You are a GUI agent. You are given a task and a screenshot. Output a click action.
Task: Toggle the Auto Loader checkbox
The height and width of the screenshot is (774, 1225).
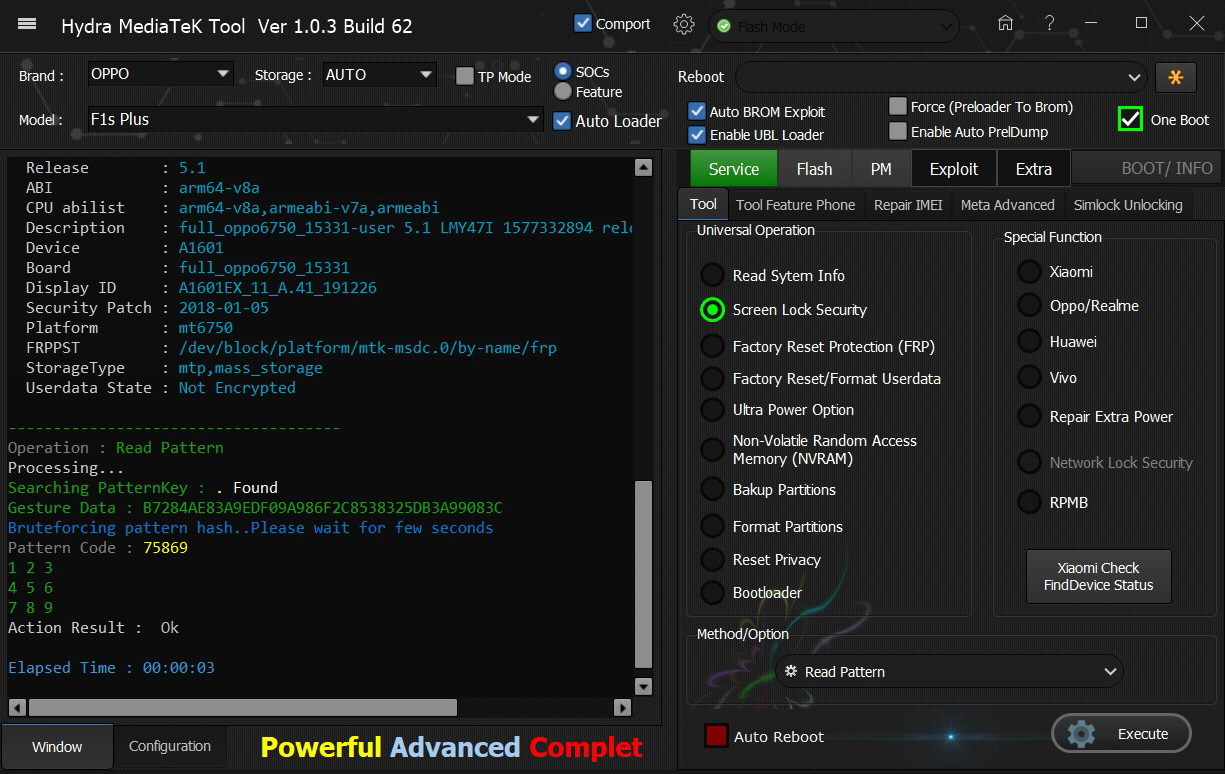(562, 120)
